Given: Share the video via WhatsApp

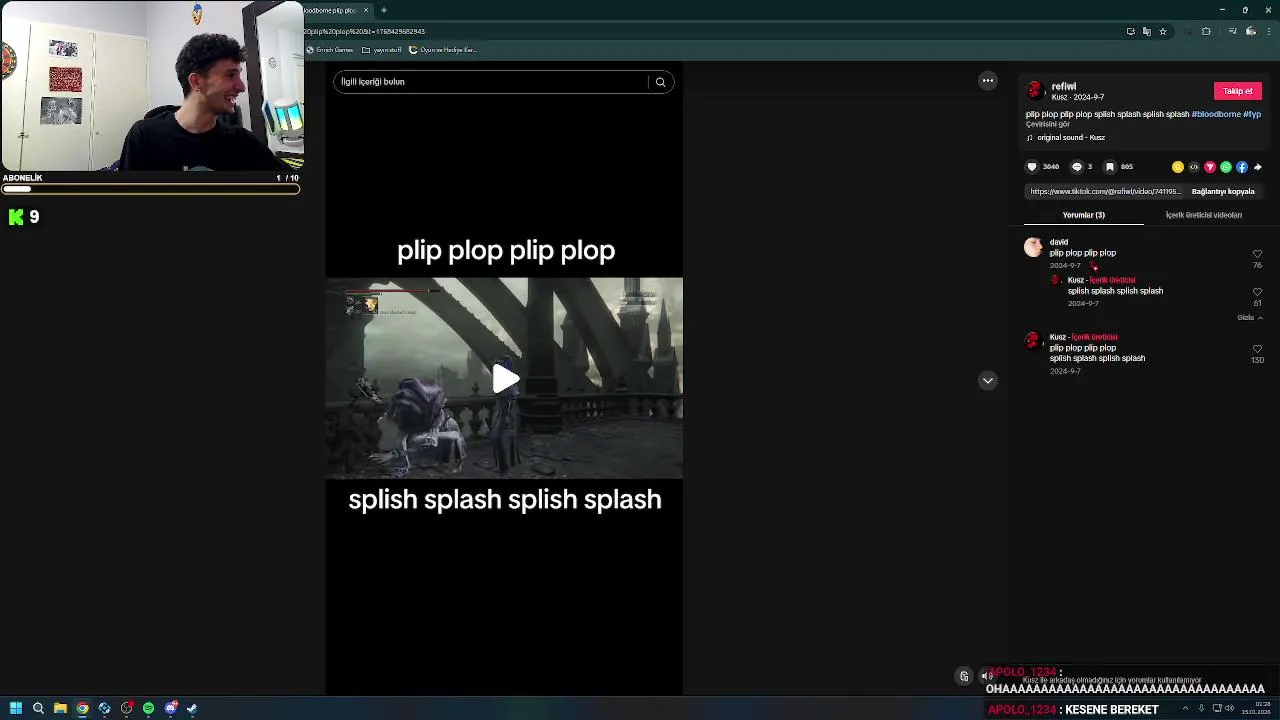Looking at the screenshot, I should pos(1225,167).
